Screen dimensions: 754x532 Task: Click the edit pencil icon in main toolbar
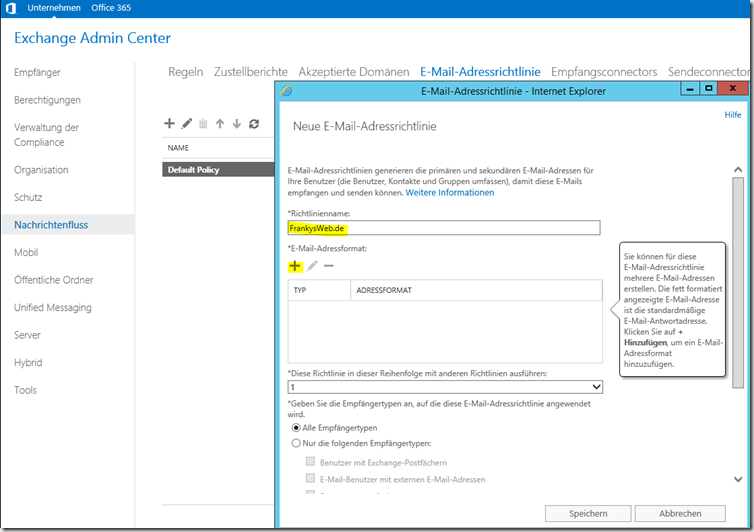(x=187, y=123)
